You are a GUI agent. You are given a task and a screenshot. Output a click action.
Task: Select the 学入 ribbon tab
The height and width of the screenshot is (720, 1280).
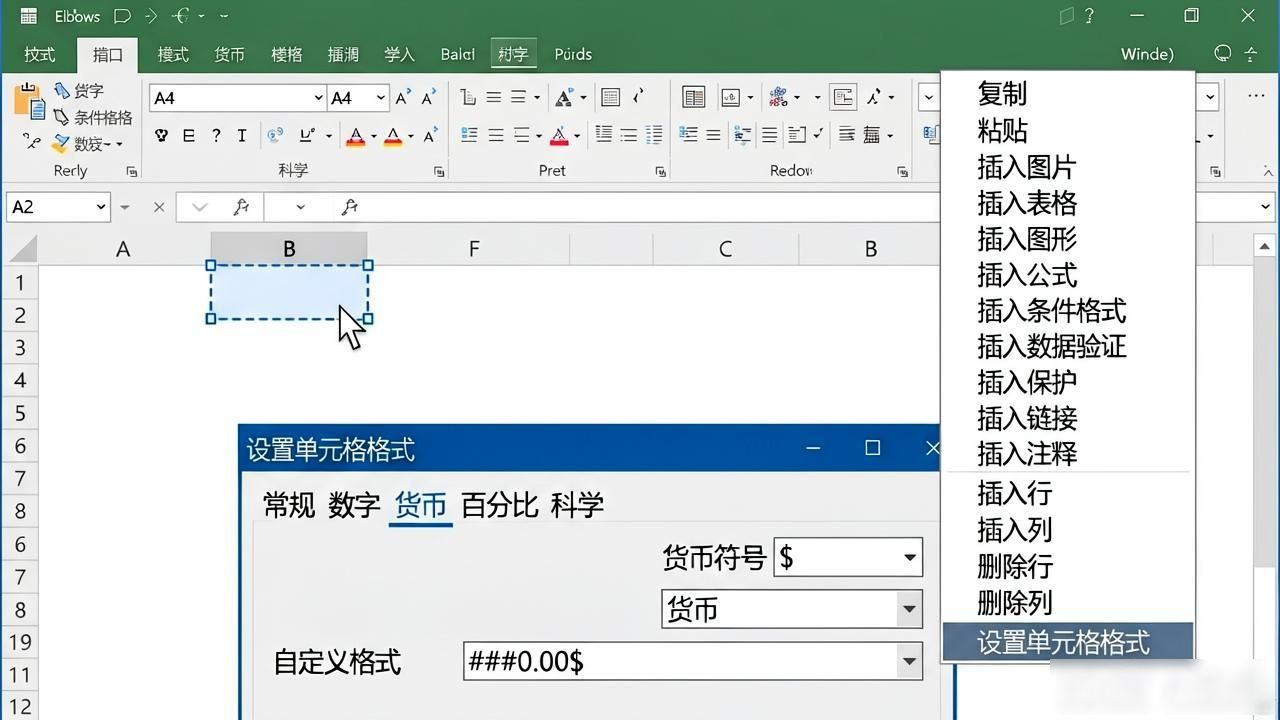click(399, 54)
